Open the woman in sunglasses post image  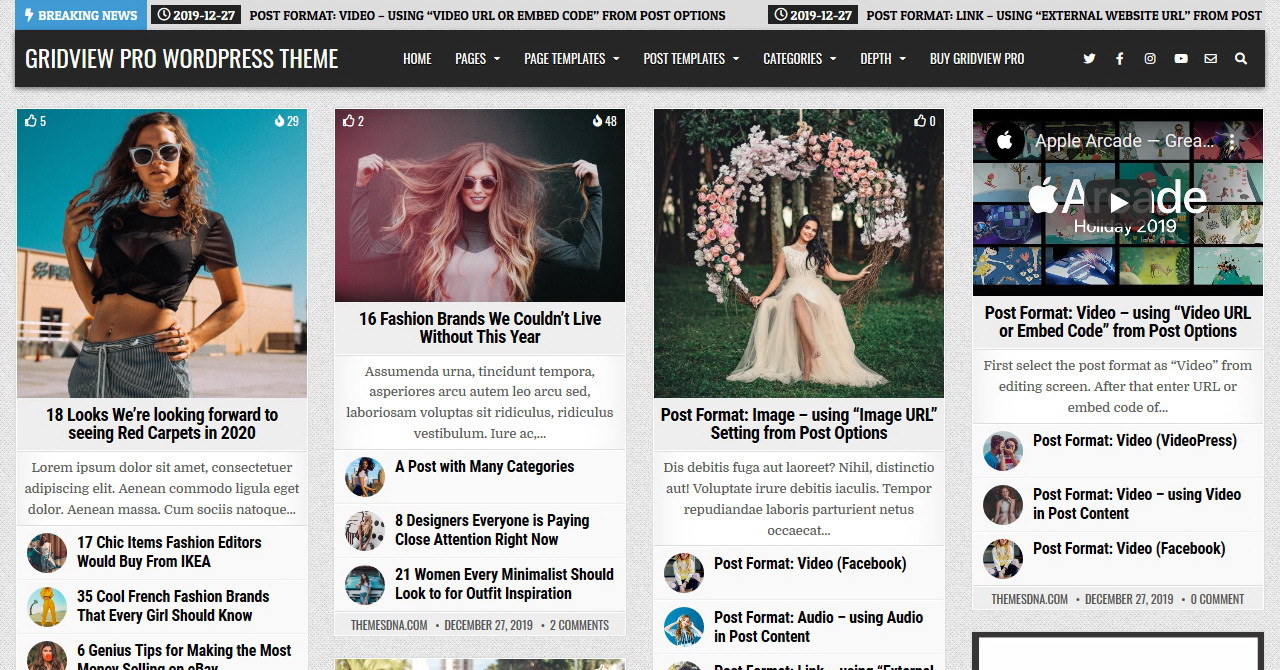pos(162,254)
